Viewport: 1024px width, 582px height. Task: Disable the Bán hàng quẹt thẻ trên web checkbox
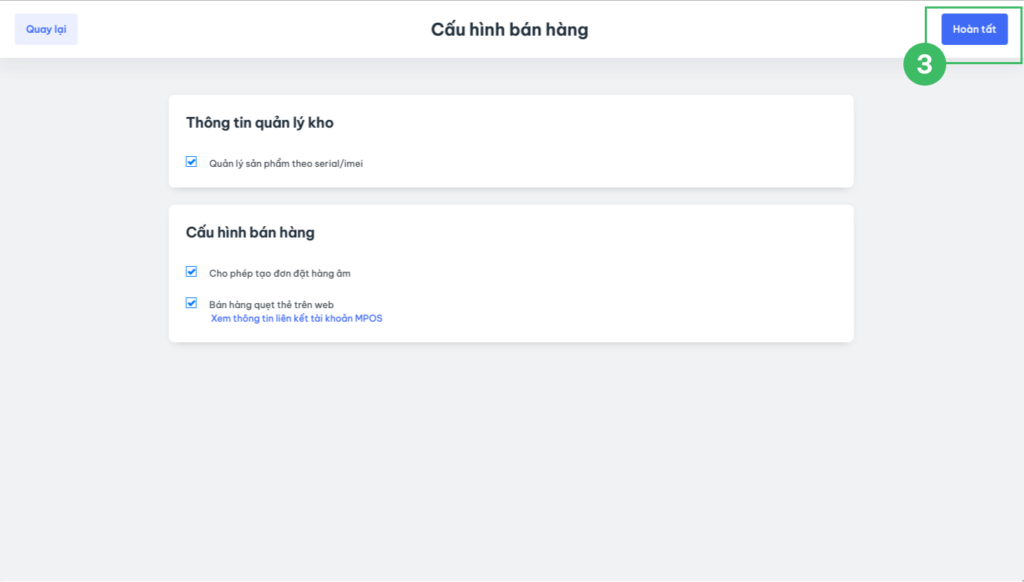[x=191, y=303]
